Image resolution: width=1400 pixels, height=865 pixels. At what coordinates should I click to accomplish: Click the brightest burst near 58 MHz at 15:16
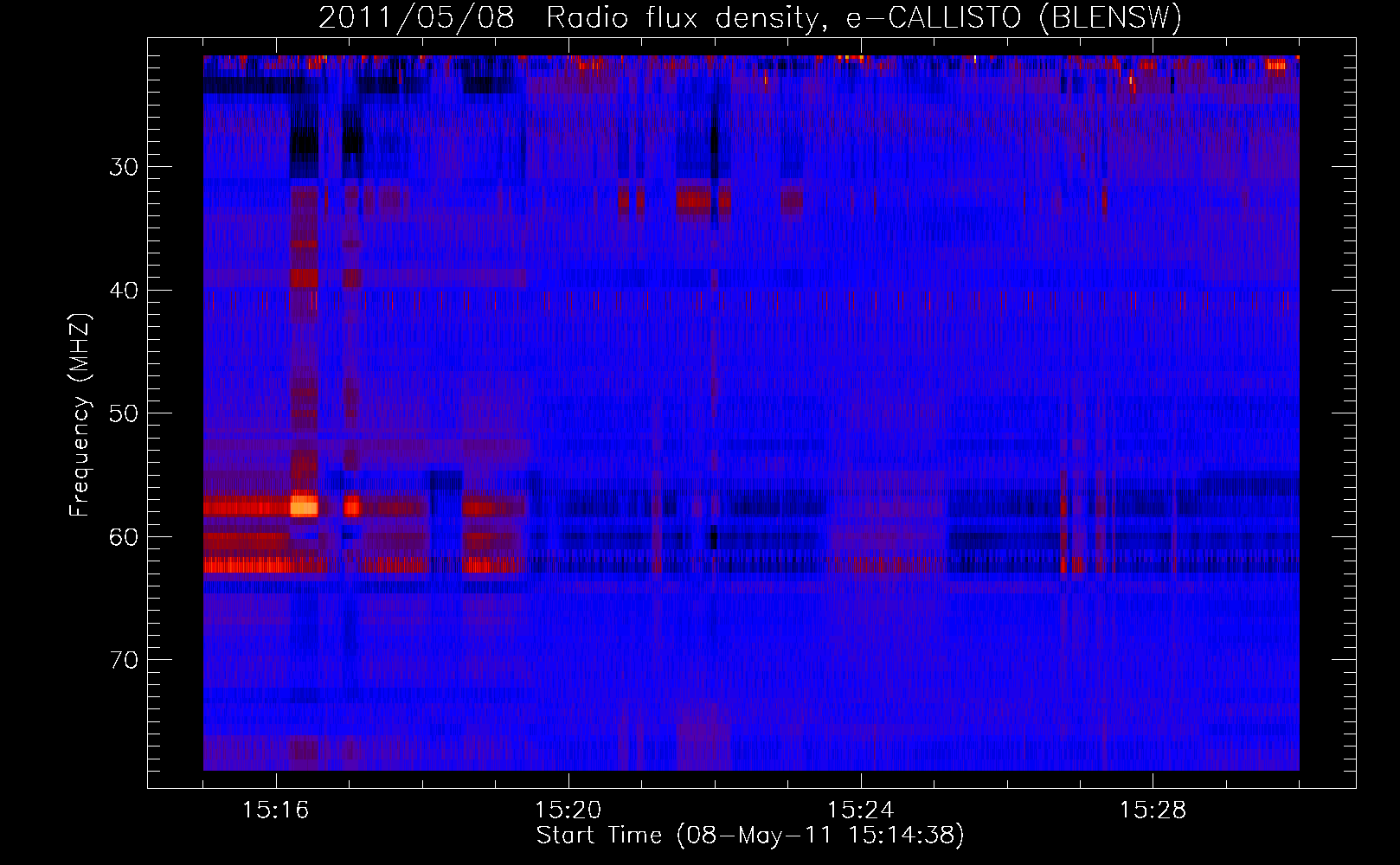pos(304,506)
